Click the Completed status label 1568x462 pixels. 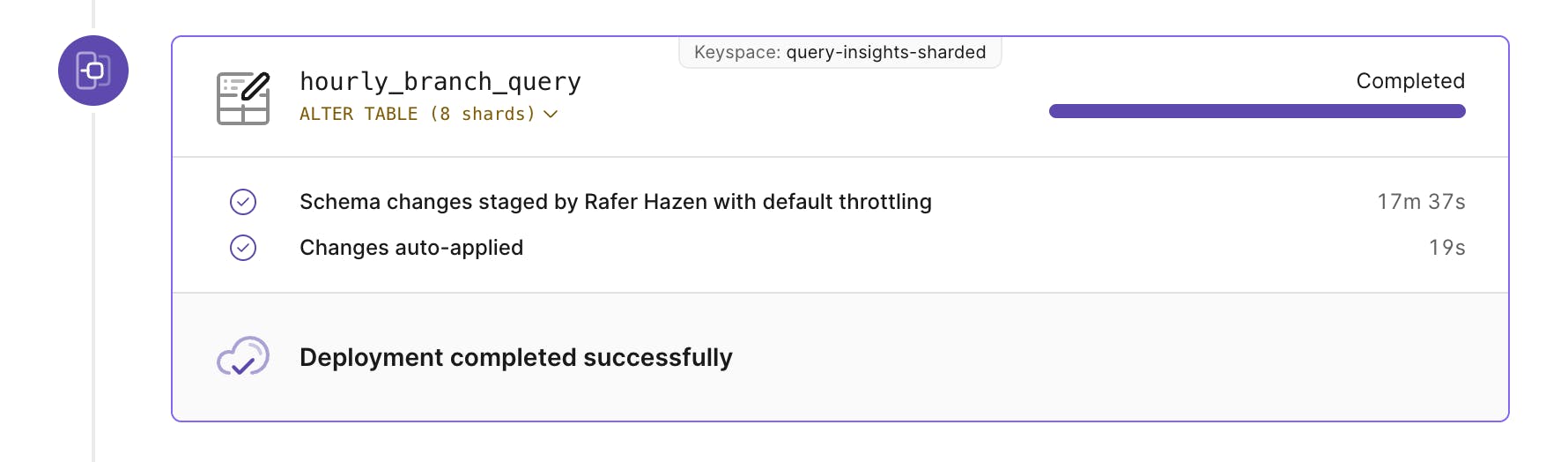pyautogui.click(x=1409, y=81)
